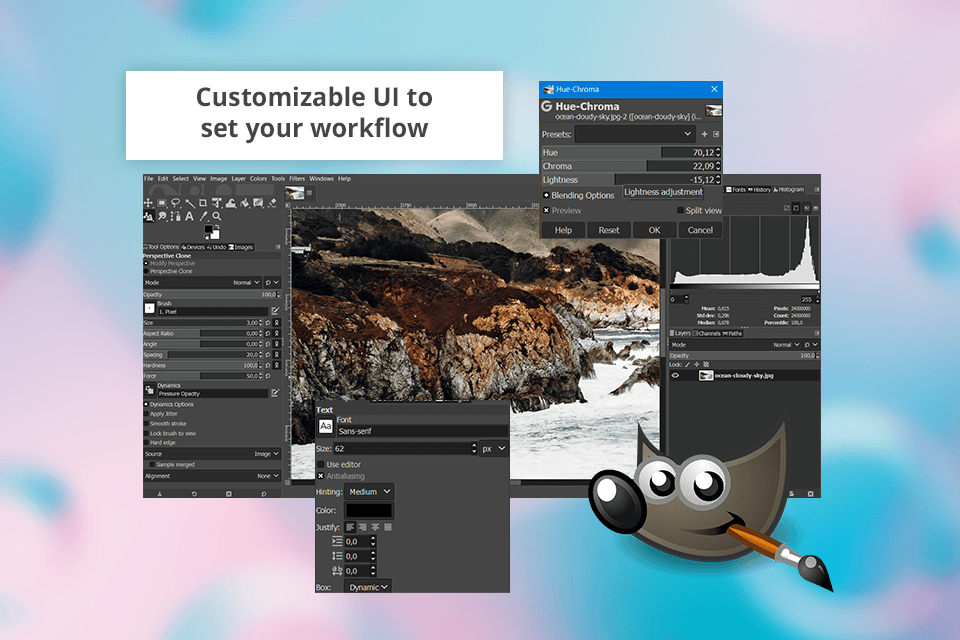Select the Free Select lasso tool
This screenshot has height=640, width=960.
click(176, 203)
